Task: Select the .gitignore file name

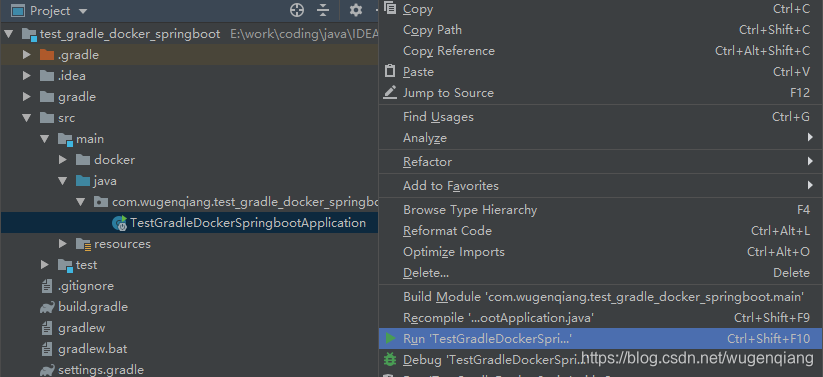Action: point(86,286)
